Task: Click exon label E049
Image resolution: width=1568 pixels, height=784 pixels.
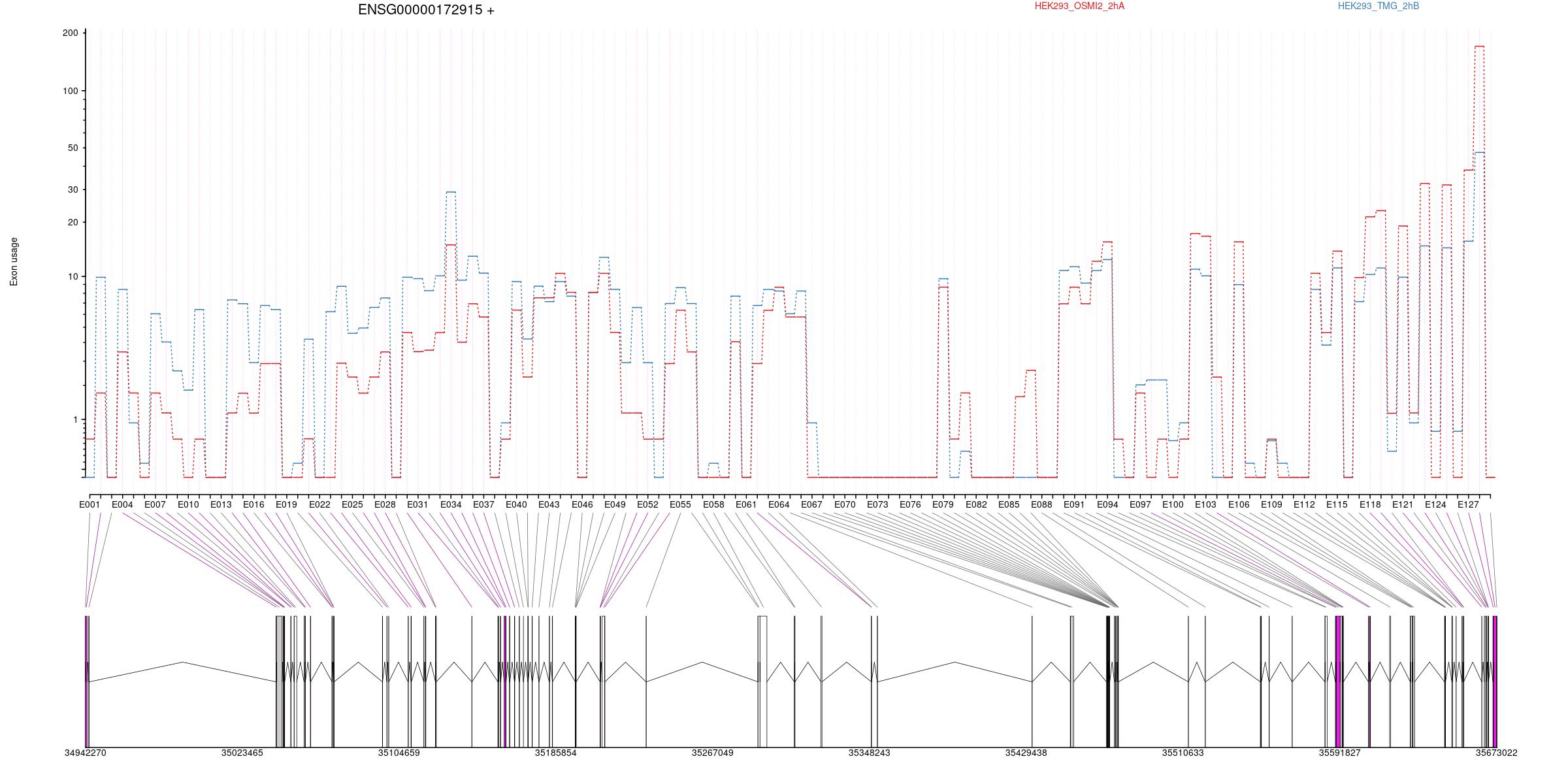Action: click(x=615, y=504)
